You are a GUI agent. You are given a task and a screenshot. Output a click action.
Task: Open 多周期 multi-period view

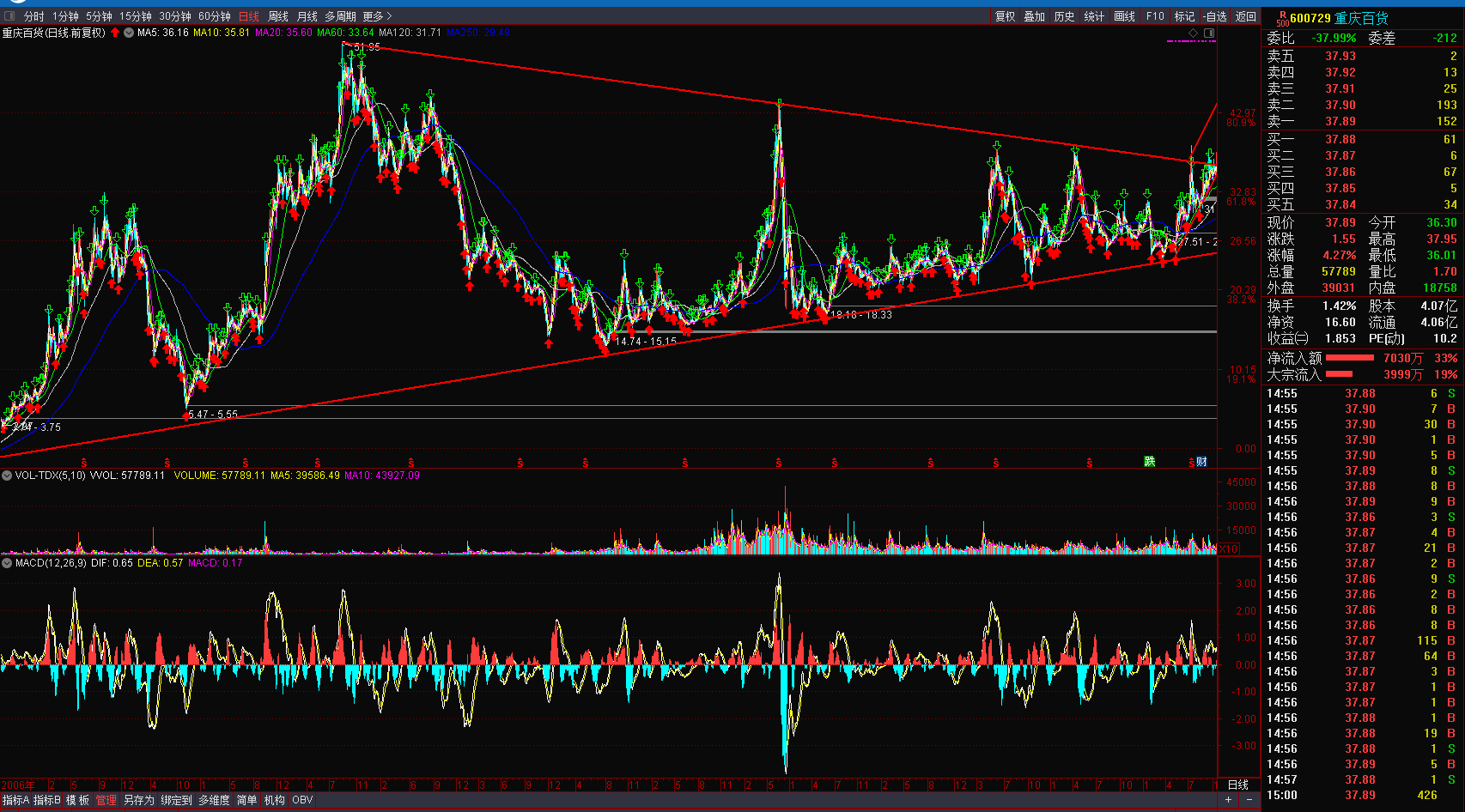coord(340,16)
